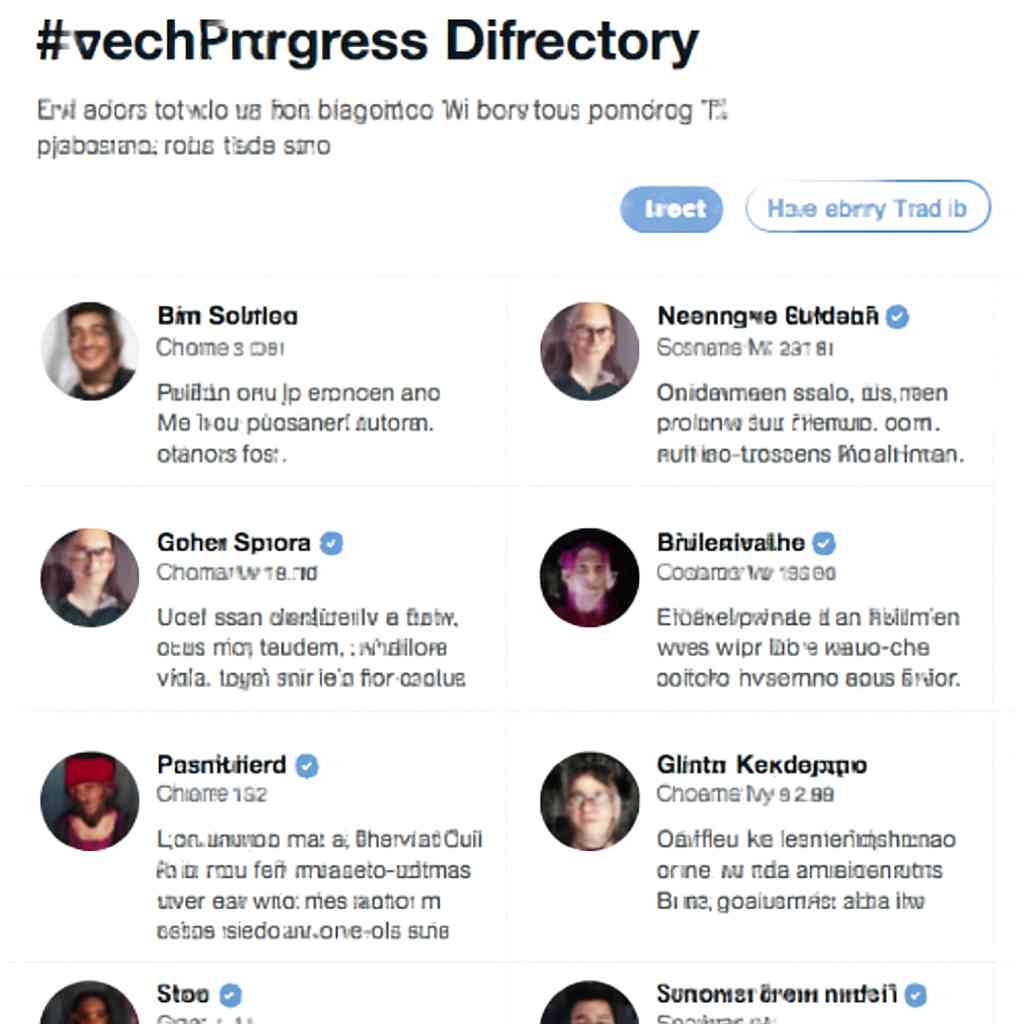The height and width of the screenshot is (1024, 1024).
Task: Click the Bhilevivalhe verified checkmark badge
Action: [x=823, y=543]
